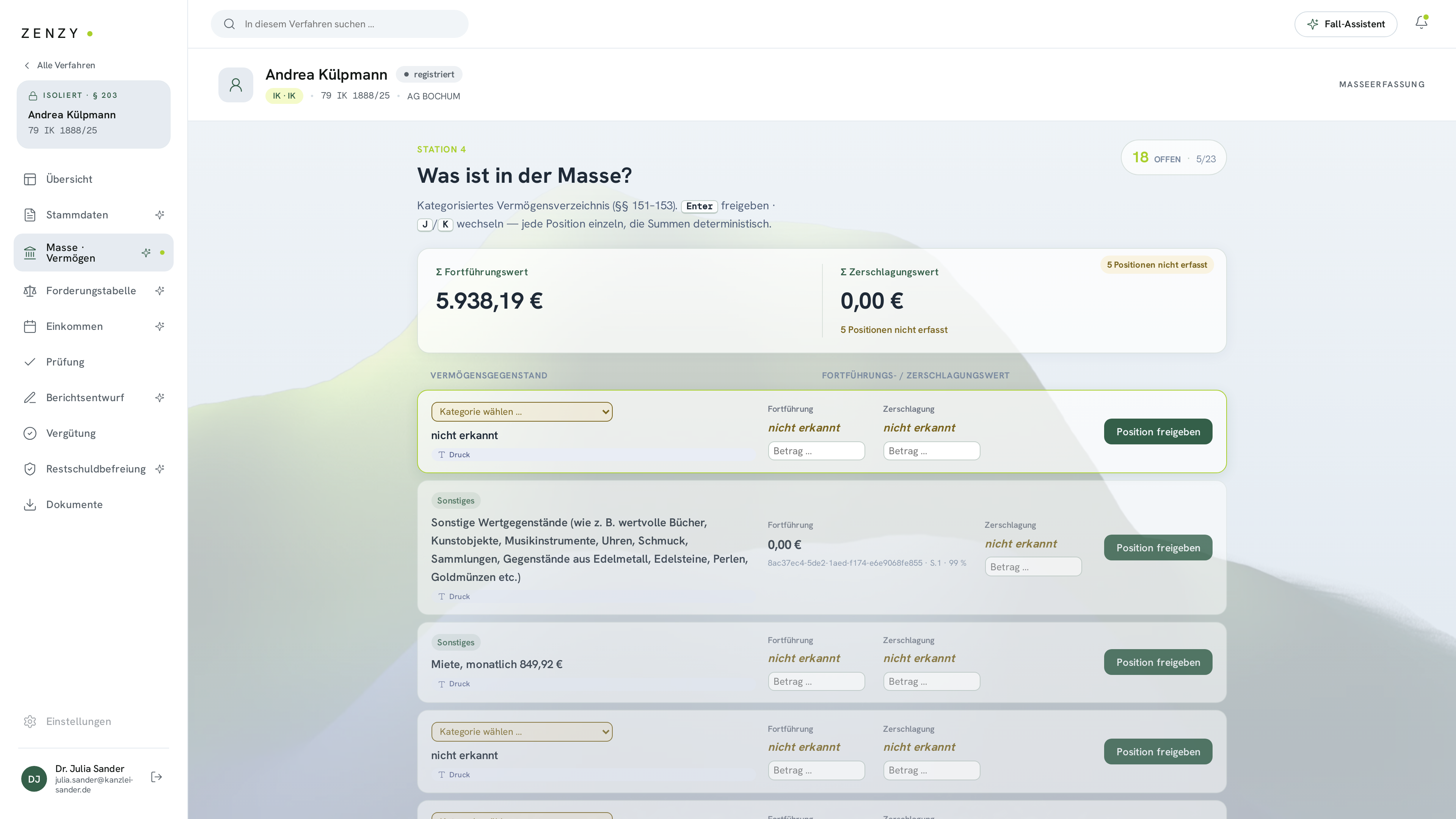Click the Forderungstabelle scales icon
Screen dimensions: 1456x819
[30, 290]
